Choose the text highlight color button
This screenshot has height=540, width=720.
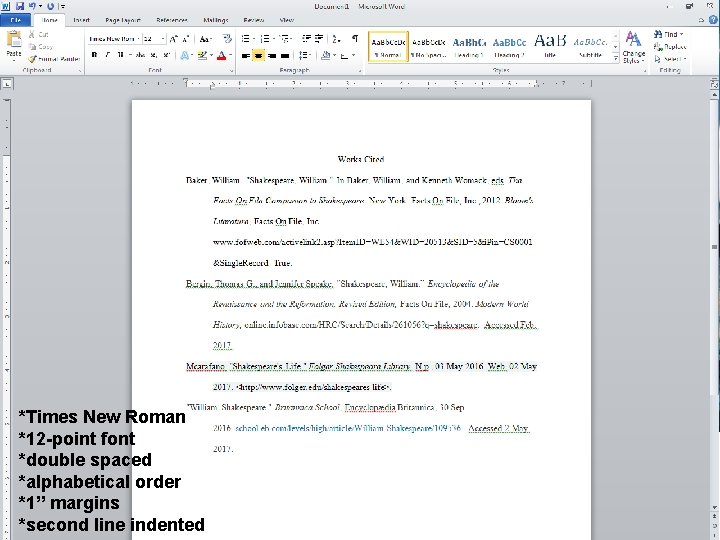202,55
